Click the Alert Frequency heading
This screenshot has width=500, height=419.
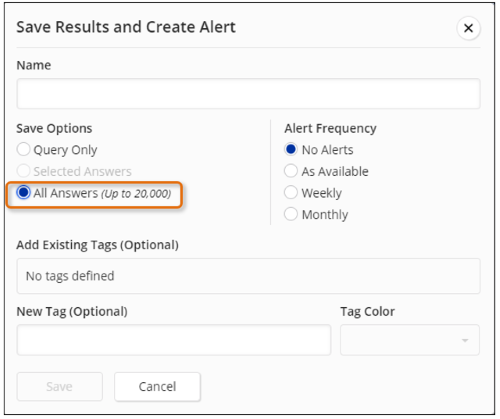pos(330,128)
